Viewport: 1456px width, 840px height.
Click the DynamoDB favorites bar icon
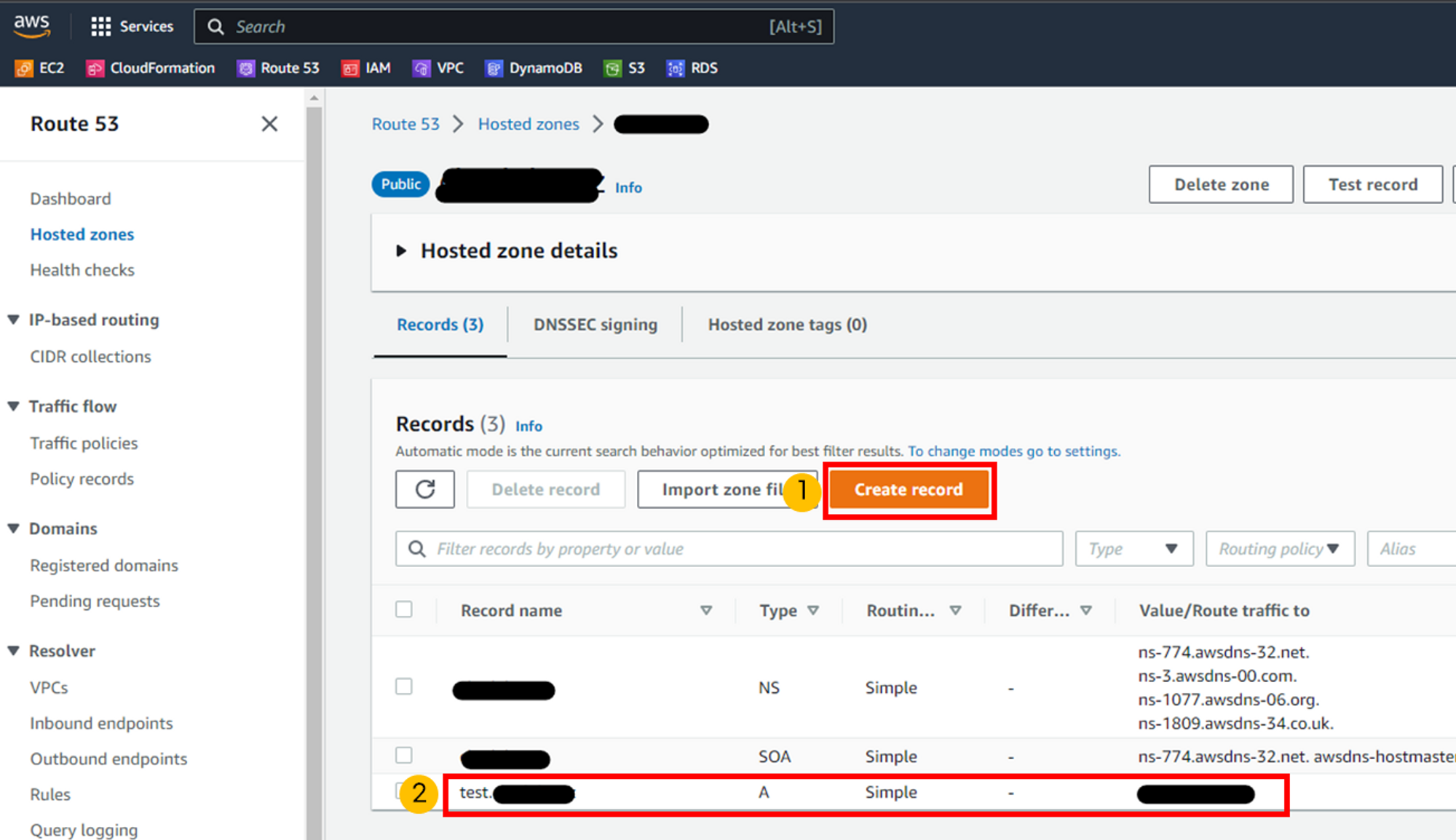[494, 68]
